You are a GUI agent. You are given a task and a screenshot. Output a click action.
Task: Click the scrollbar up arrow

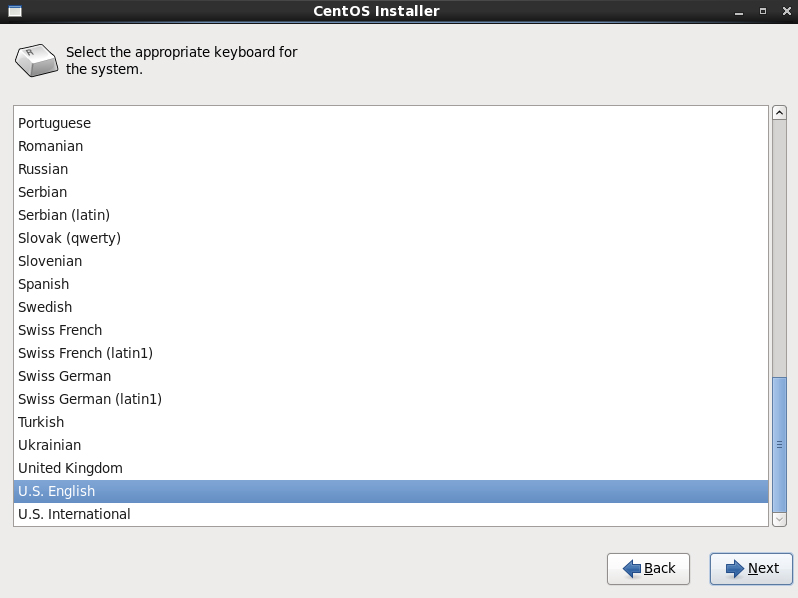point(779,112)
